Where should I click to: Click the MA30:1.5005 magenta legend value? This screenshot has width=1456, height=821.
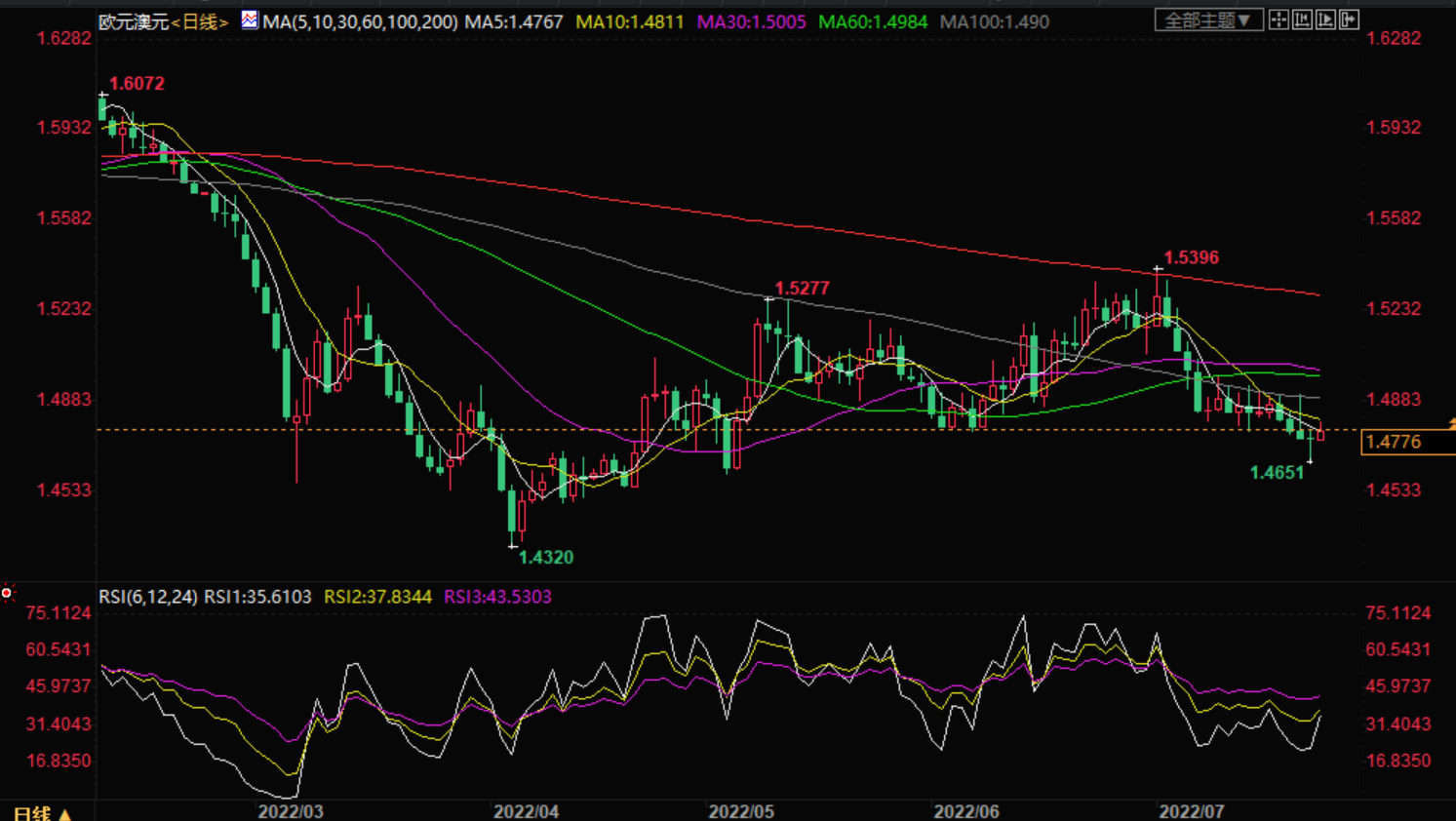pyautogui.click(x=751, y=21)
